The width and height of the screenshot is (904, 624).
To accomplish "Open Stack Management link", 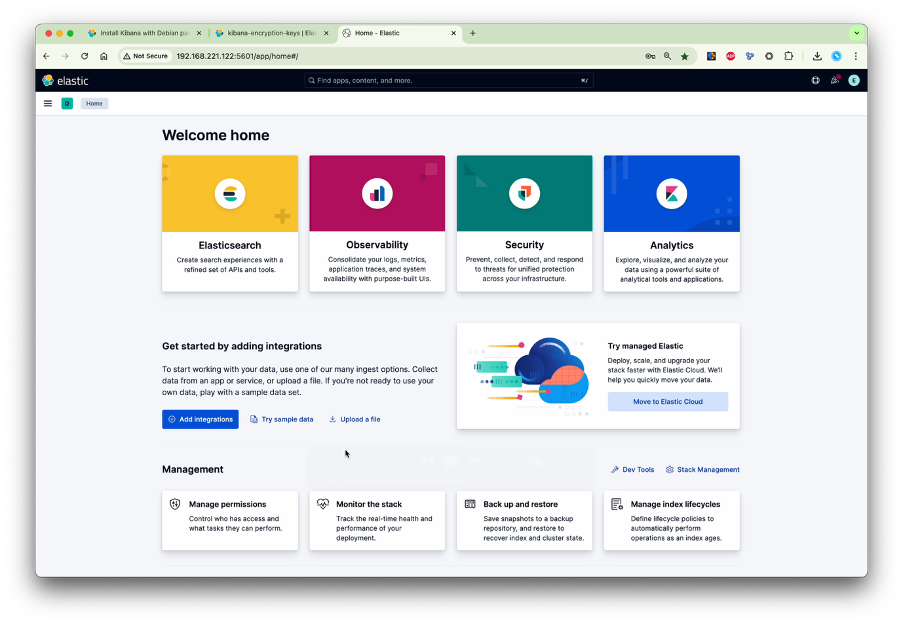I will 702,469.
